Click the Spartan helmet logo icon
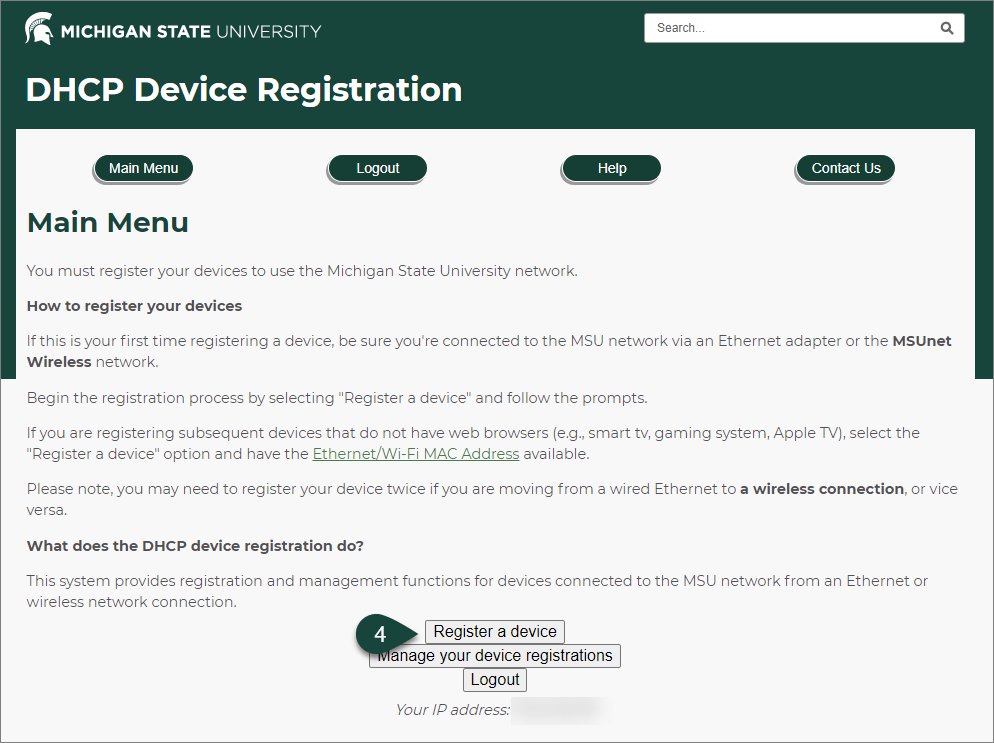 pyautogui.click(x=40, y=29)
